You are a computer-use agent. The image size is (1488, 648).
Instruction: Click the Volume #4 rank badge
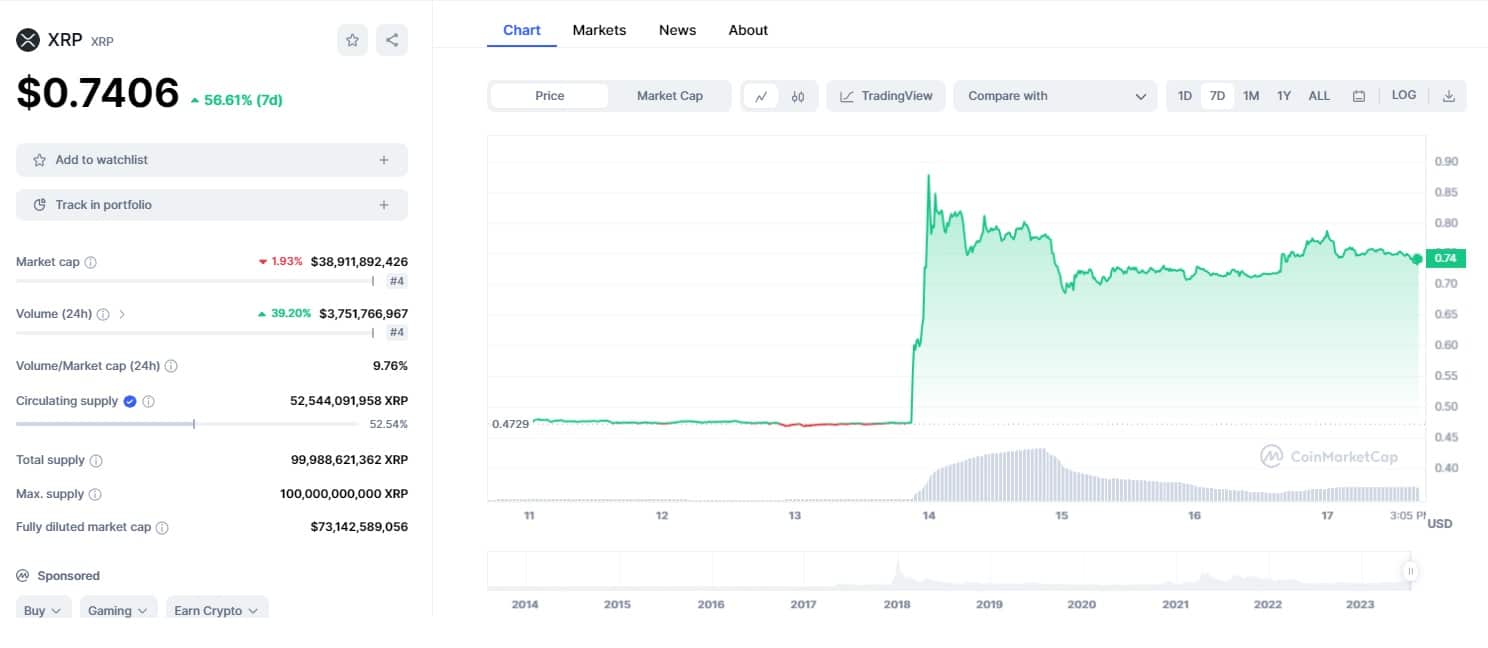point(397,332)
